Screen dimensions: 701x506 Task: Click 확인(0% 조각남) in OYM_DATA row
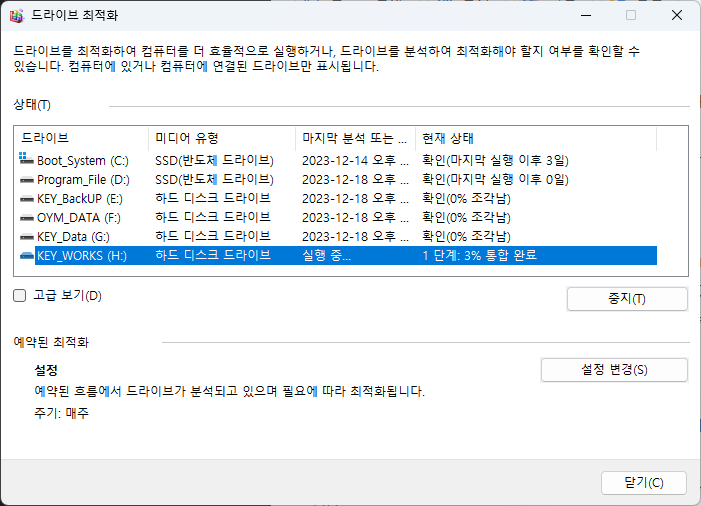pos(466,218)
